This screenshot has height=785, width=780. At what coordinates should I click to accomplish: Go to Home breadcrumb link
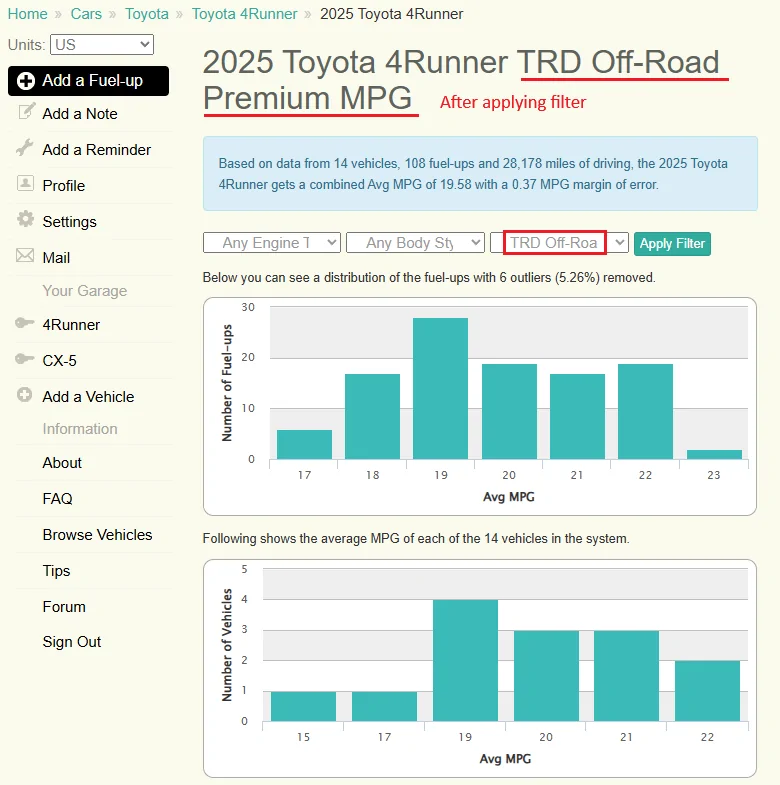point(28,14)
